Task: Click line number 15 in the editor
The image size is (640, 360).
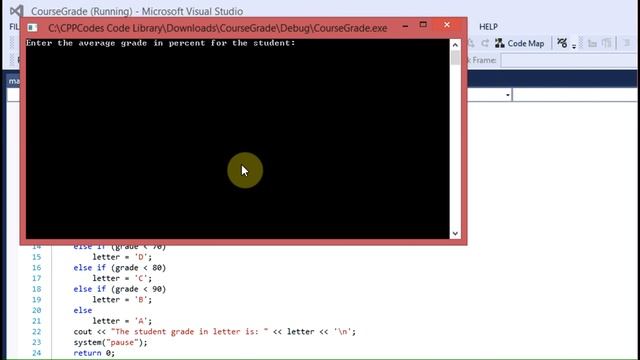Action: (37, 257)
